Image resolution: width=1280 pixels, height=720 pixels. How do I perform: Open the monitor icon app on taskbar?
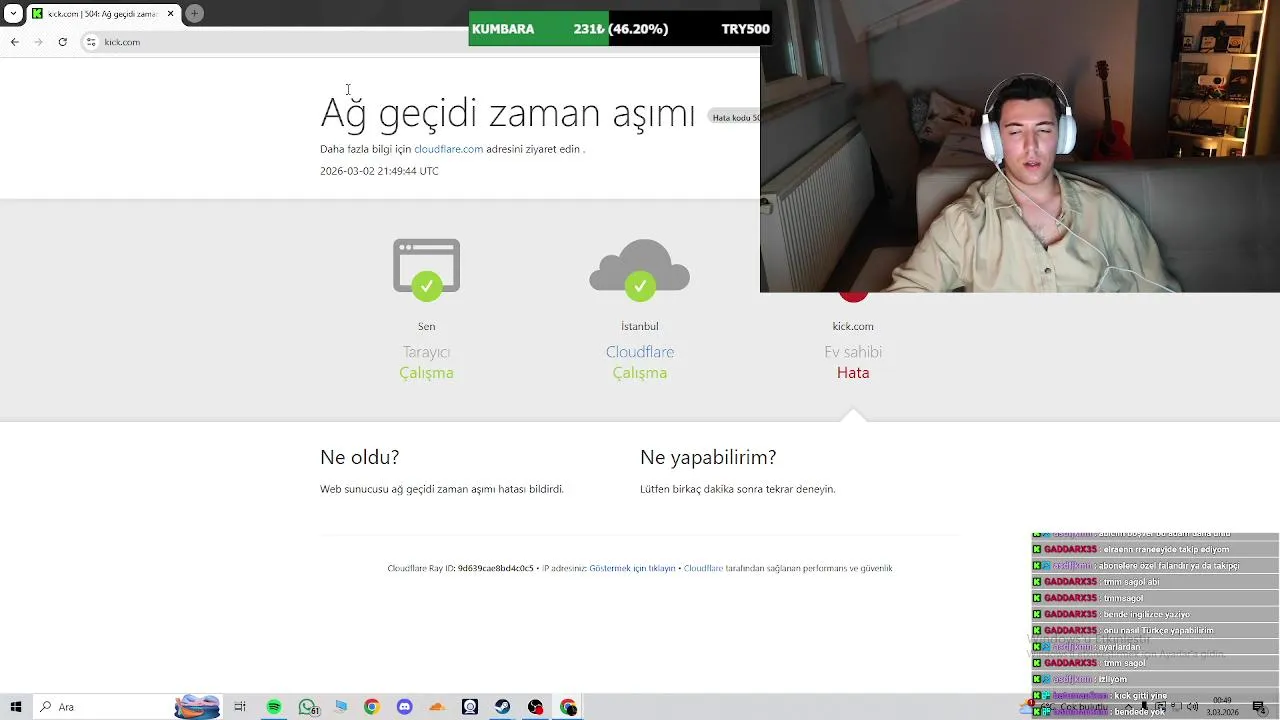pyautogui.click(x=341, y=707)
